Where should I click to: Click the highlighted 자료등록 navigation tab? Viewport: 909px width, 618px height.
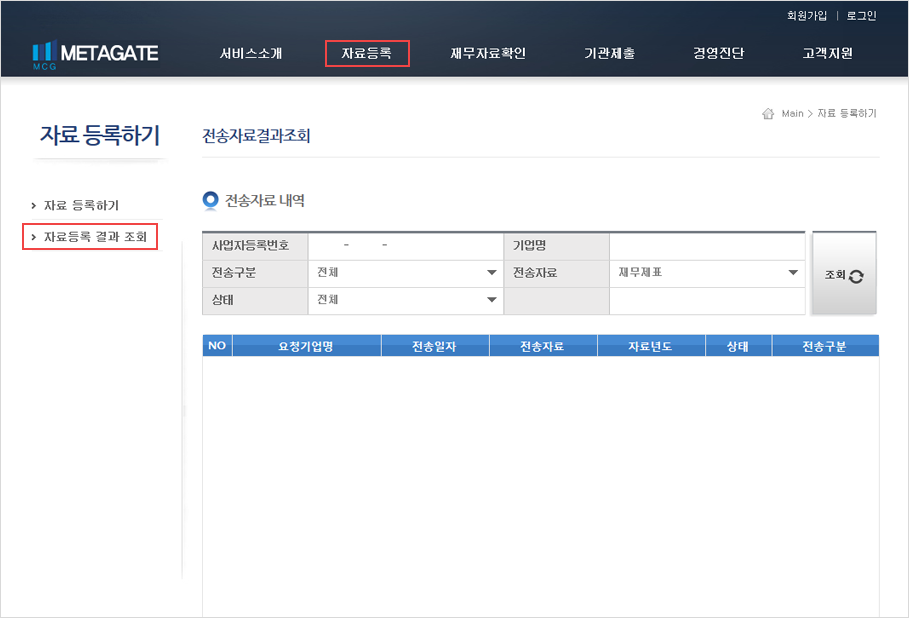coord(367,54)
